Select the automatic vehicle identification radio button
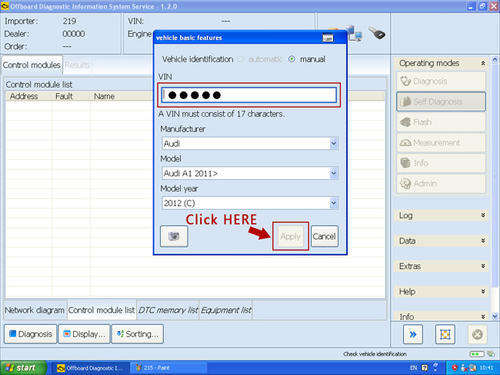Image resolution: width=500 pixels, height=375 pixels. pos(241,59)
